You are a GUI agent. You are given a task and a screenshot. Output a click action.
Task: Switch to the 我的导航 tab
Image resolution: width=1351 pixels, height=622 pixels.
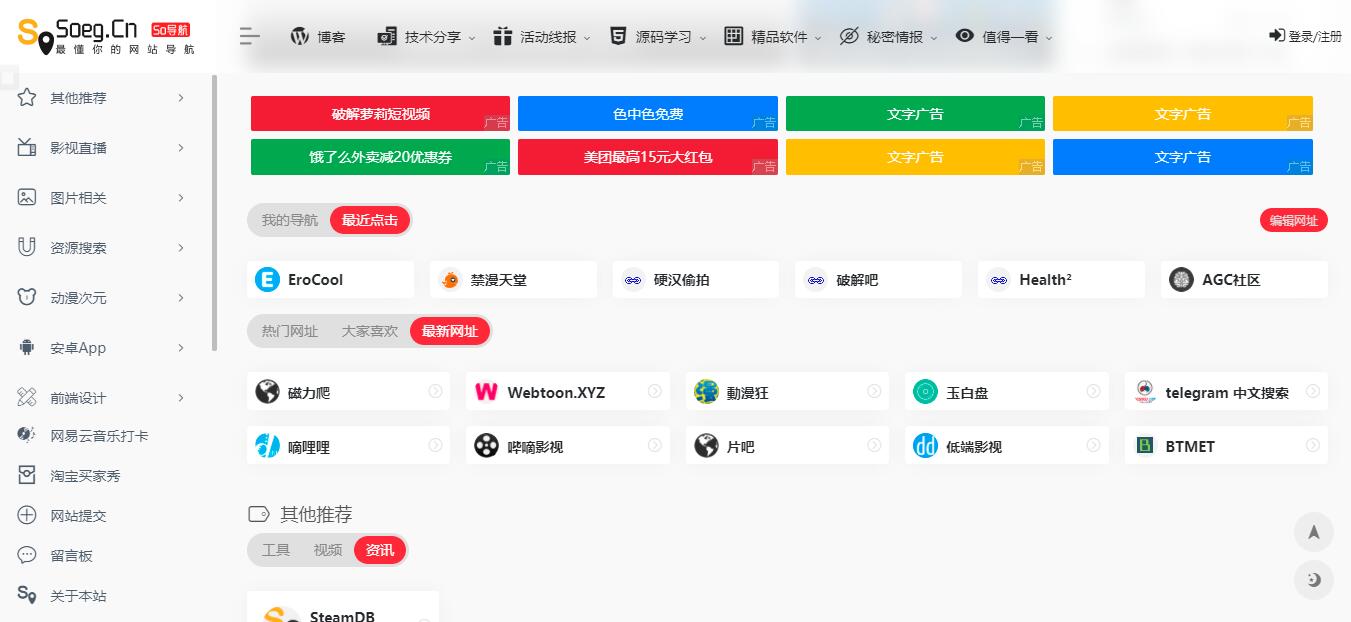tap(290, 220)
